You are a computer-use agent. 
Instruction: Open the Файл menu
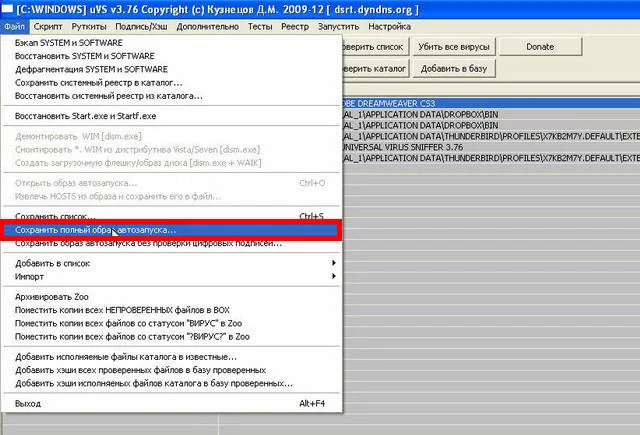click(x=15, y=27)
